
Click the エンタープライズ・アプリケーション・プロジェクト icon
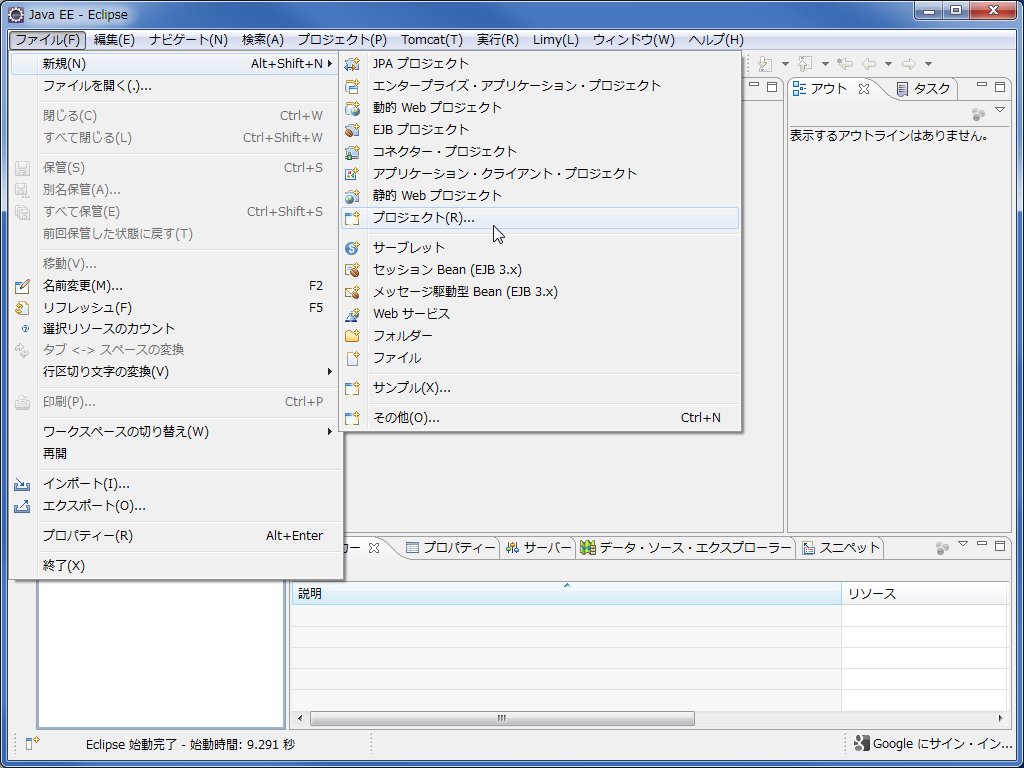point(352,86)
